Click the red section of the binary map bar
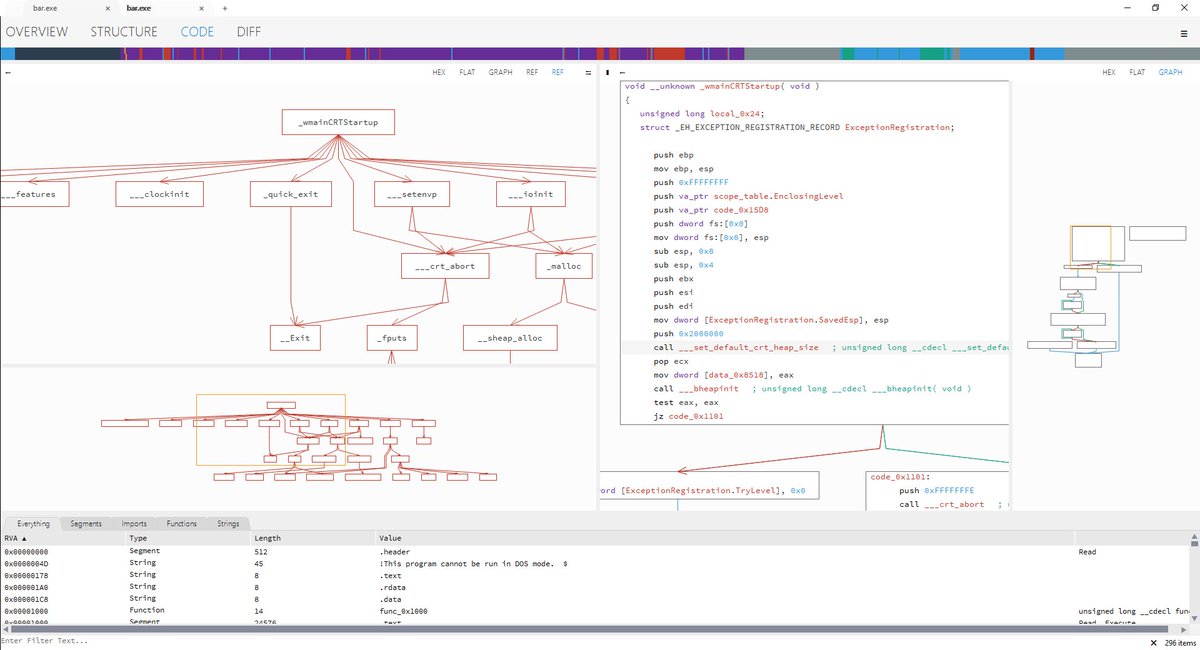The width and height of the screenshot is (1200, 650). point(669,54)
